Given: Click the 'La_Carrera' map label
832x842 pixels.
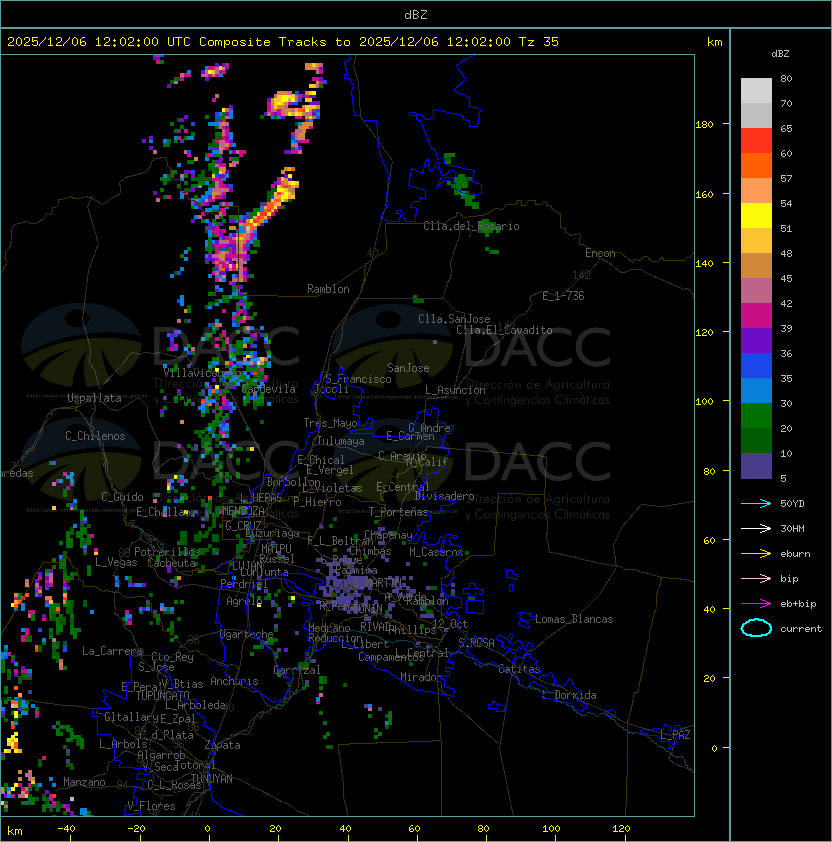Looking at the screenshot, I should click(x=112, y=651).
